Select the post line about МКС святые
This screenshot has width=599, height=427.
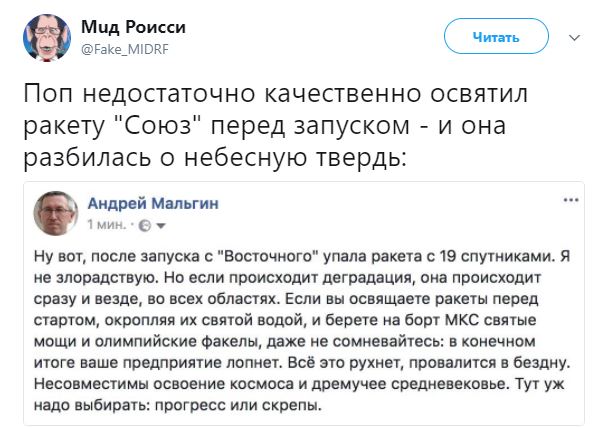(285, 320)
